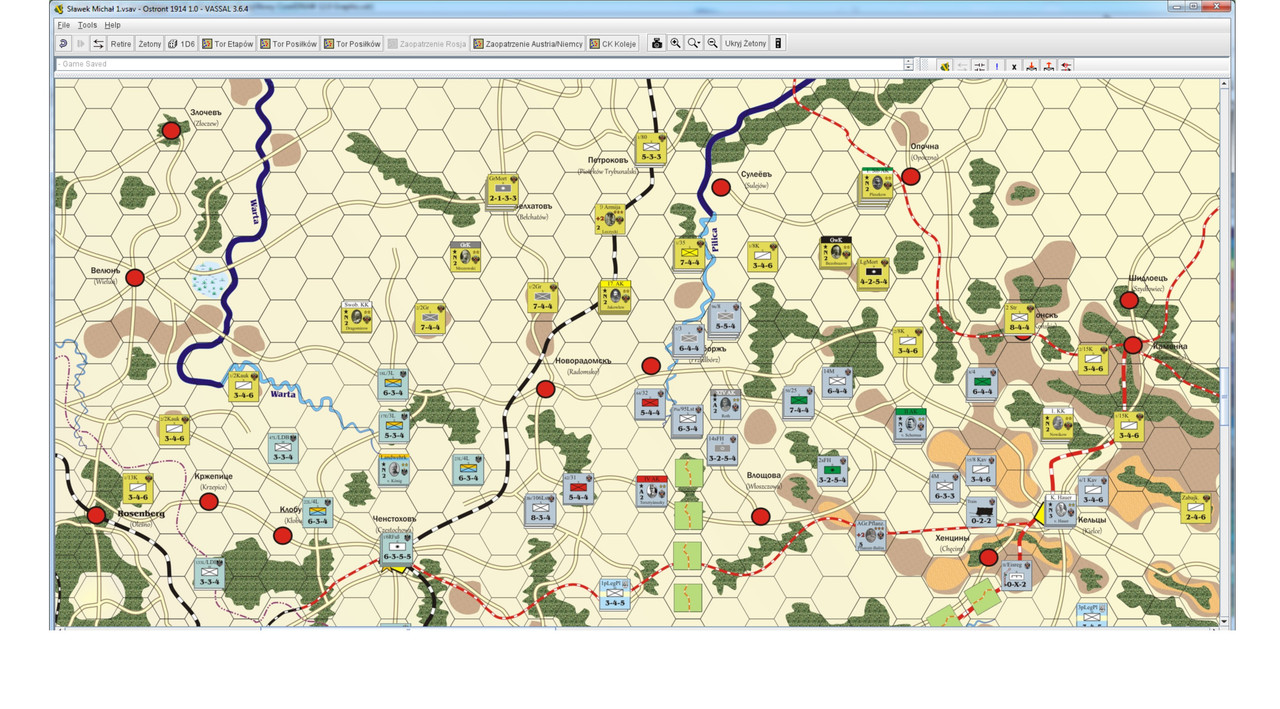Click the blue exclamation mark icon
Screen dimensions: 1280x709
click(997, 66)
